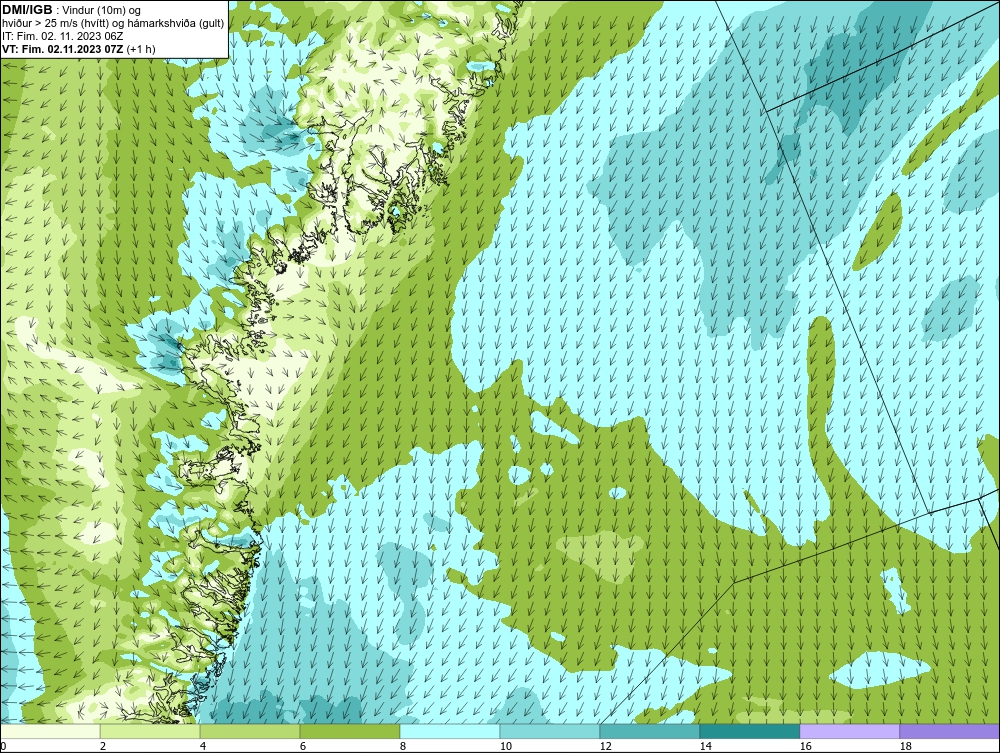The height and width of the screenshot is (753, 1000).
Task: Click the legend tick label '16'
Action: coord(805,746)
